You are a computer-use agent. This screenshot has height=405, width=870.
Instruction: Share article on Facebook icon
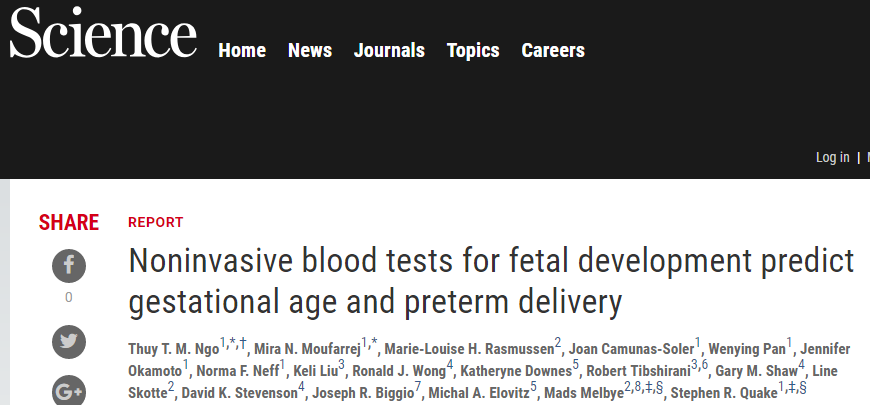69,266
